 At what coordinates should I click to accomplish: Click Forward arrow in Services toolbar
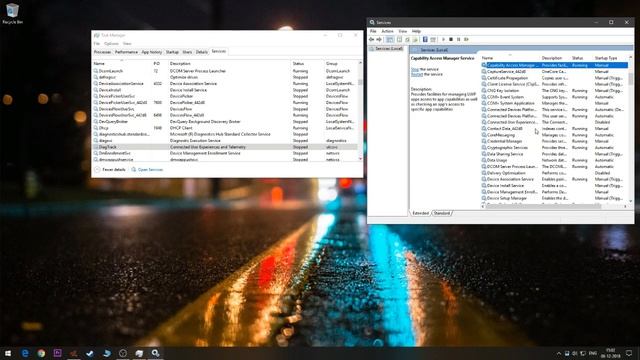click(379, 40)
